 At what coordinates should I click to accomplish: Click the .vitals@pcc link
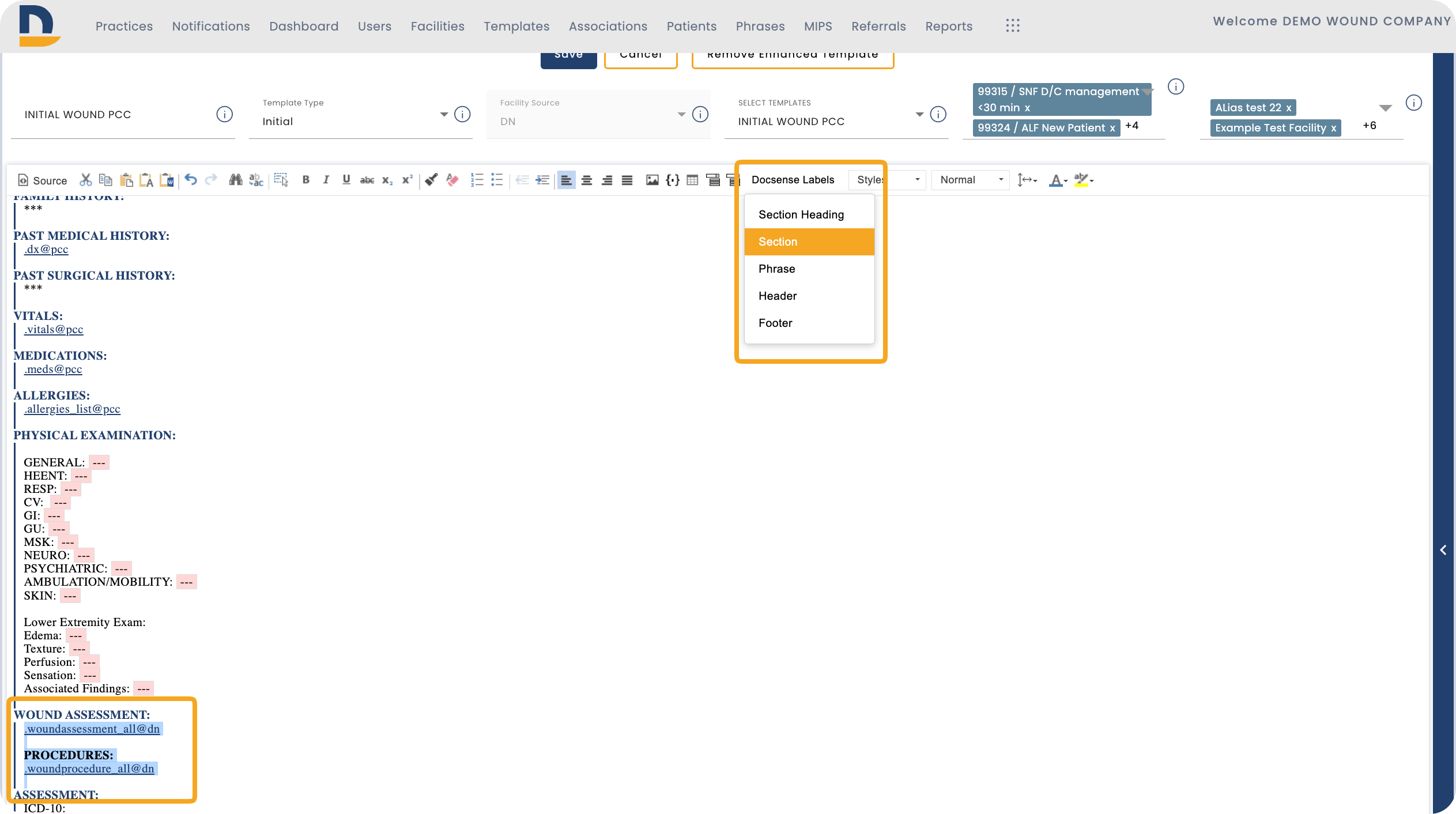pyautogui.click(x=54, y=329)
